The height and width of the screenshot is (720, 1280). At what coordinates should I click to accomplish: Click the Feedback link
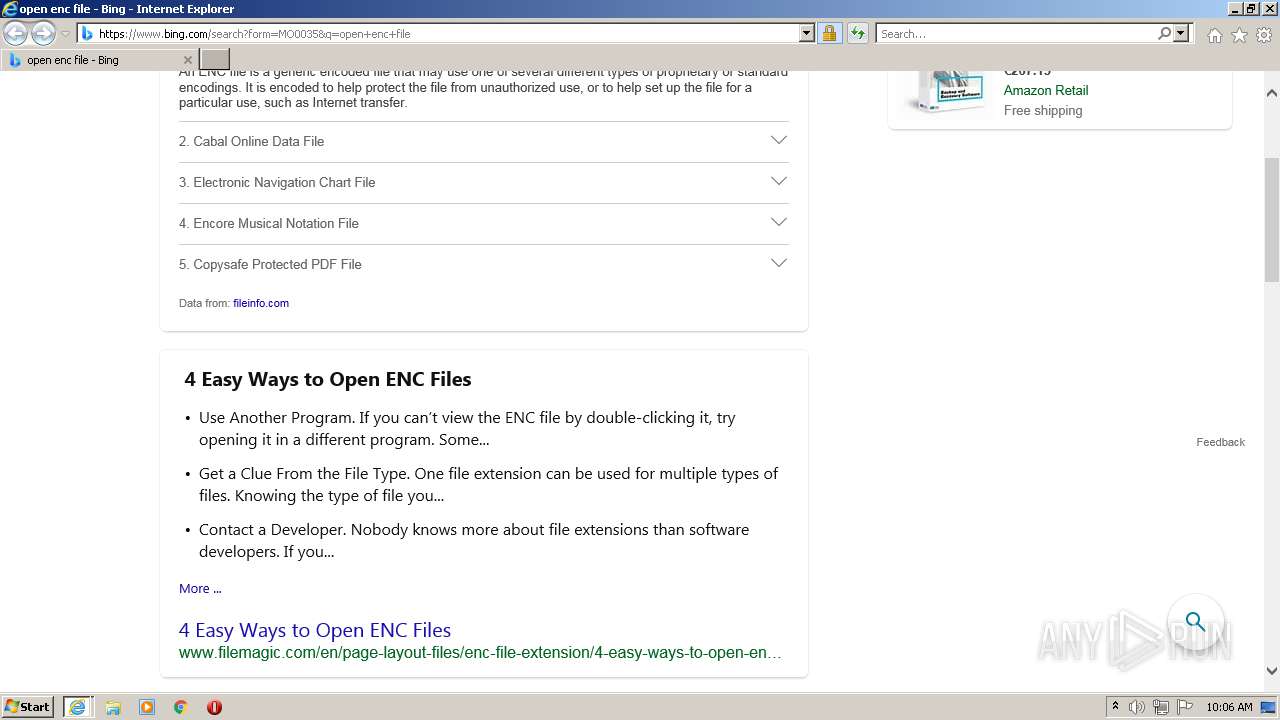click(1220, 442)
